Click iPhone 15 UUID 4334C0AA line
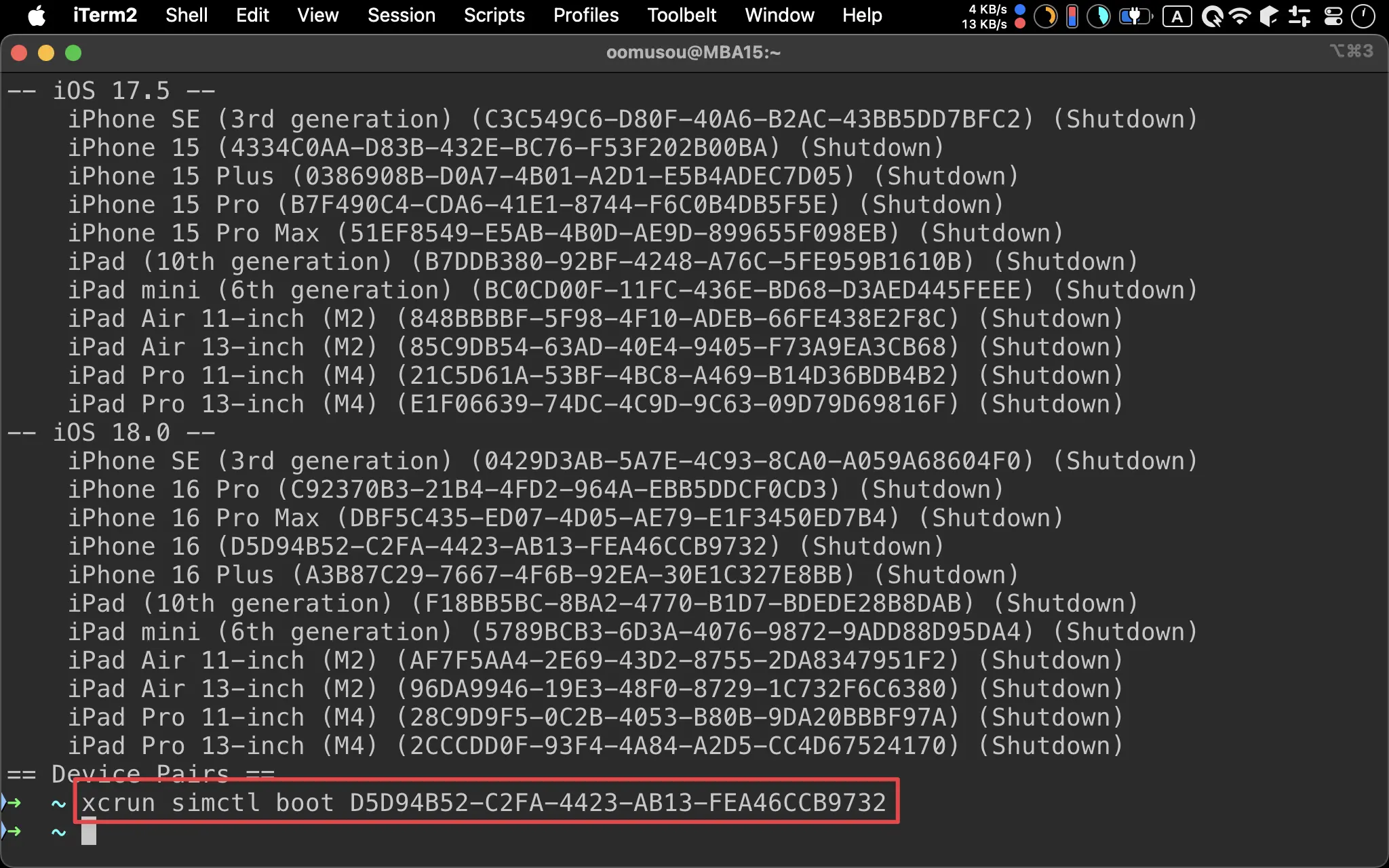This screenshot has height=868, width=1389. pos(506,148)
